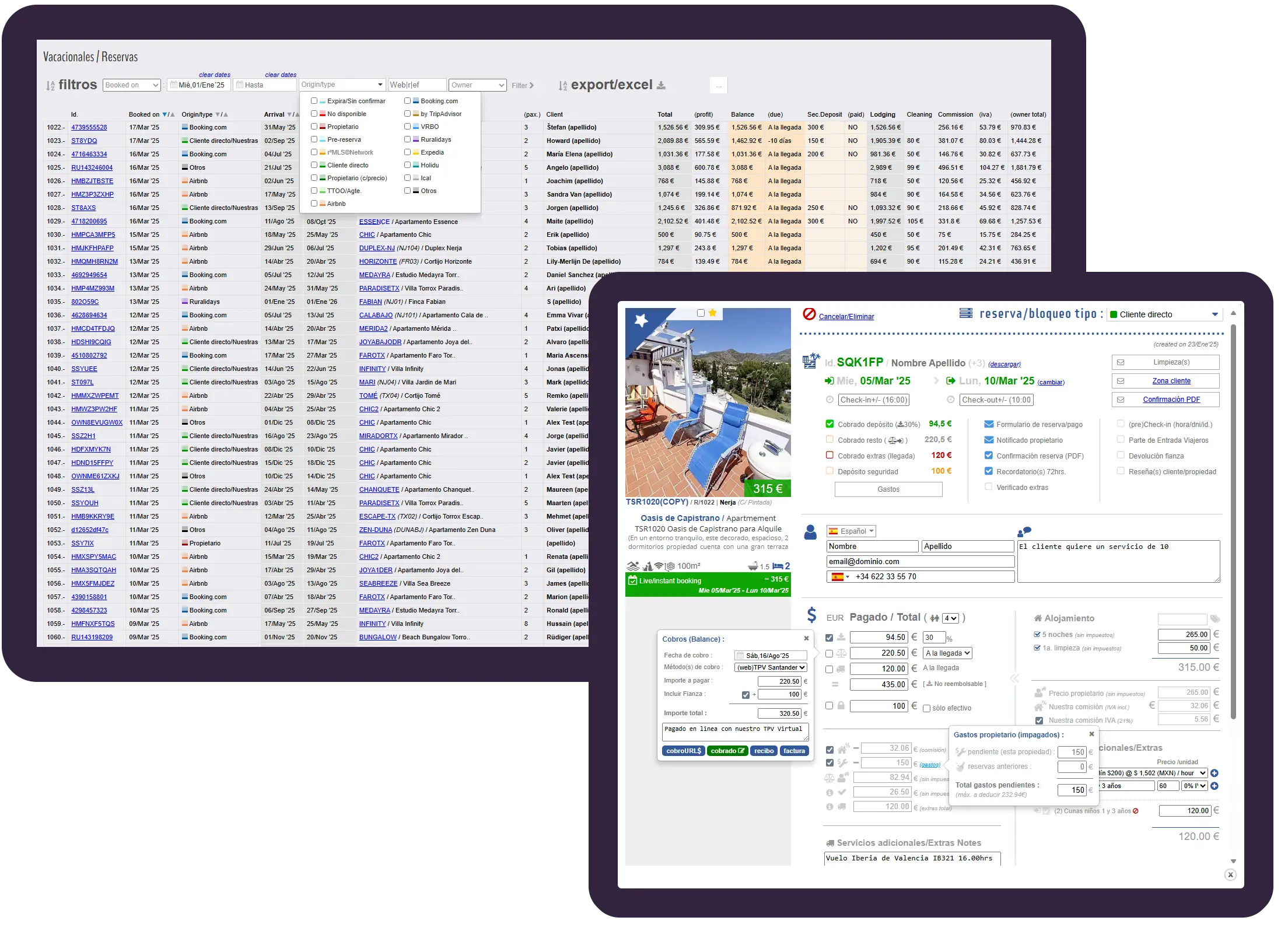Click the Booked on column header
This screenshot has height=931, width=1288.
pyautogui.click(x=144, y=114)
